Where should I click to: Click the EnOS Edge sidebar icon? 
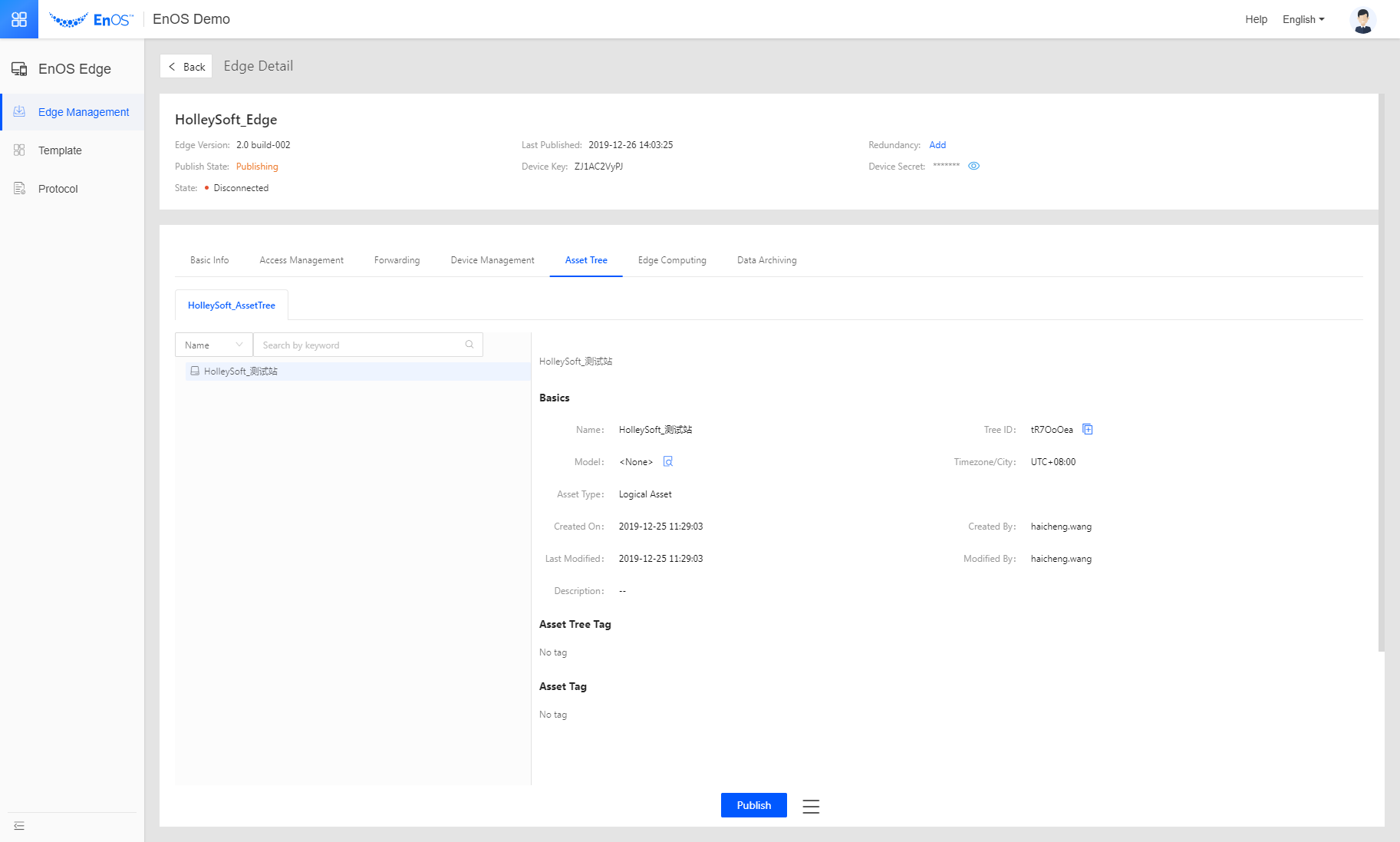[x=20, y=69]
